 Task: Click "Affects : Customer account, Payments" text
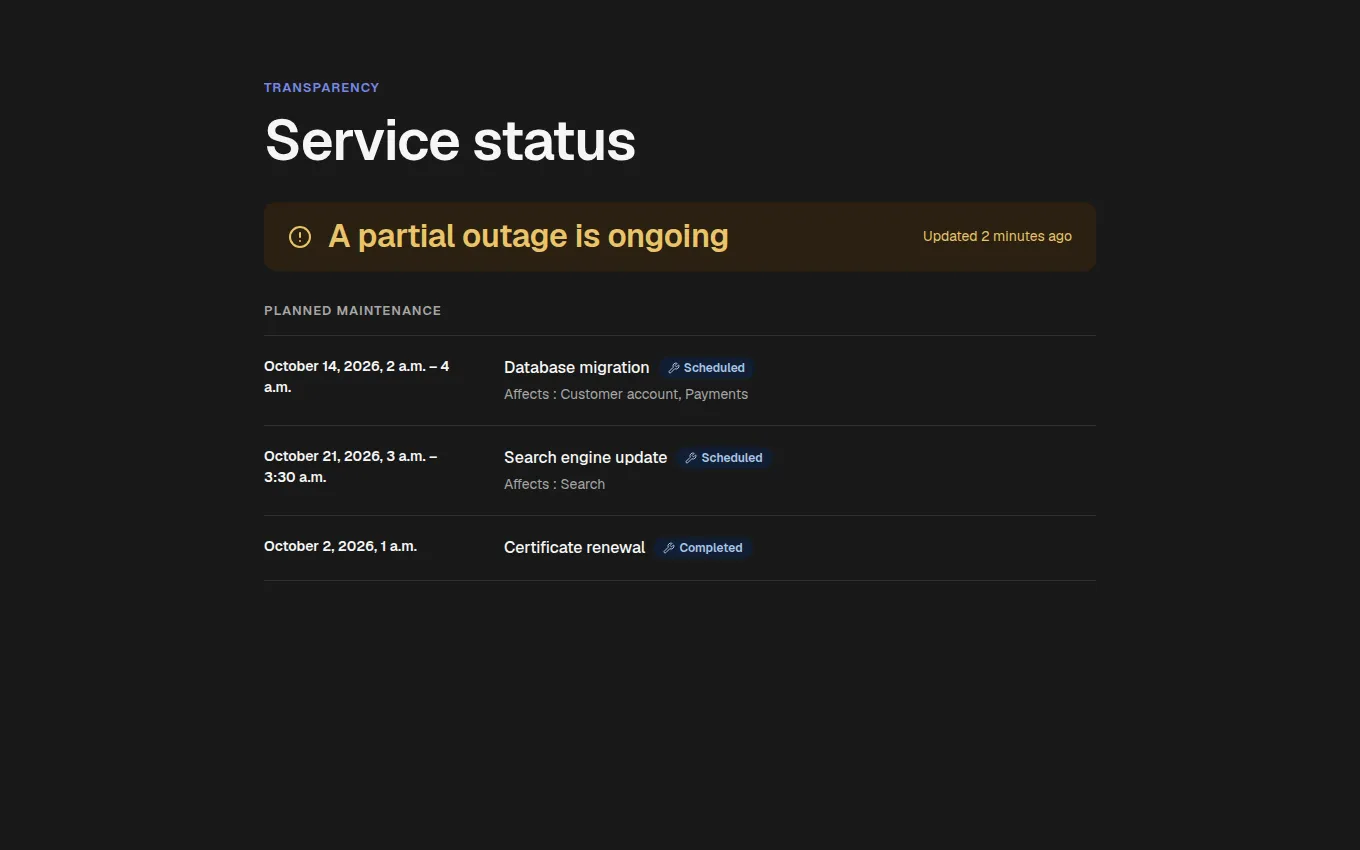tap(626, 394)
